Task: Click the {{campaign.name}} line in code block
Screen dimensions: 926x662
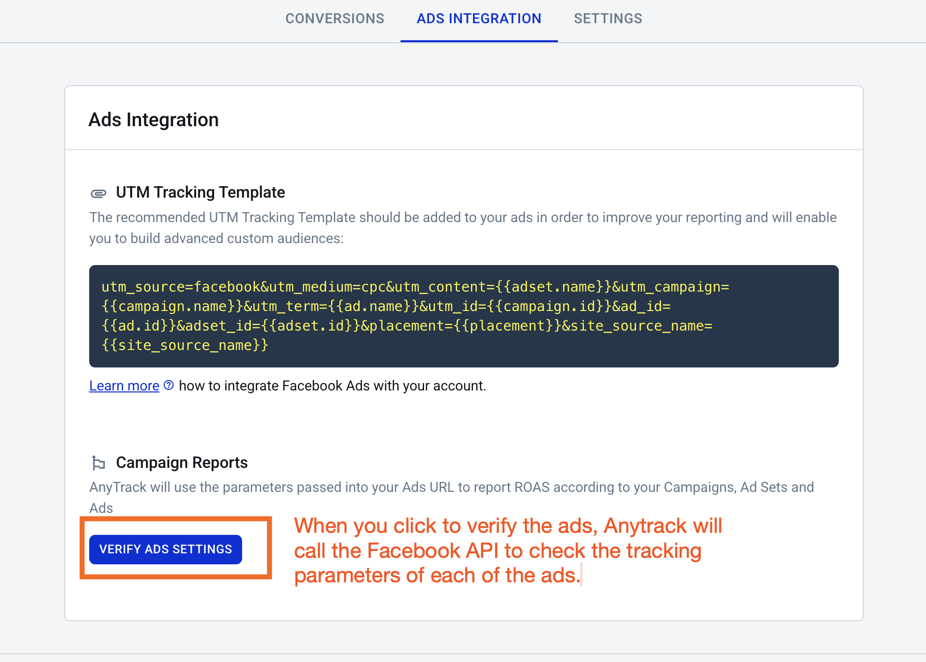Action: coord(386,306)
